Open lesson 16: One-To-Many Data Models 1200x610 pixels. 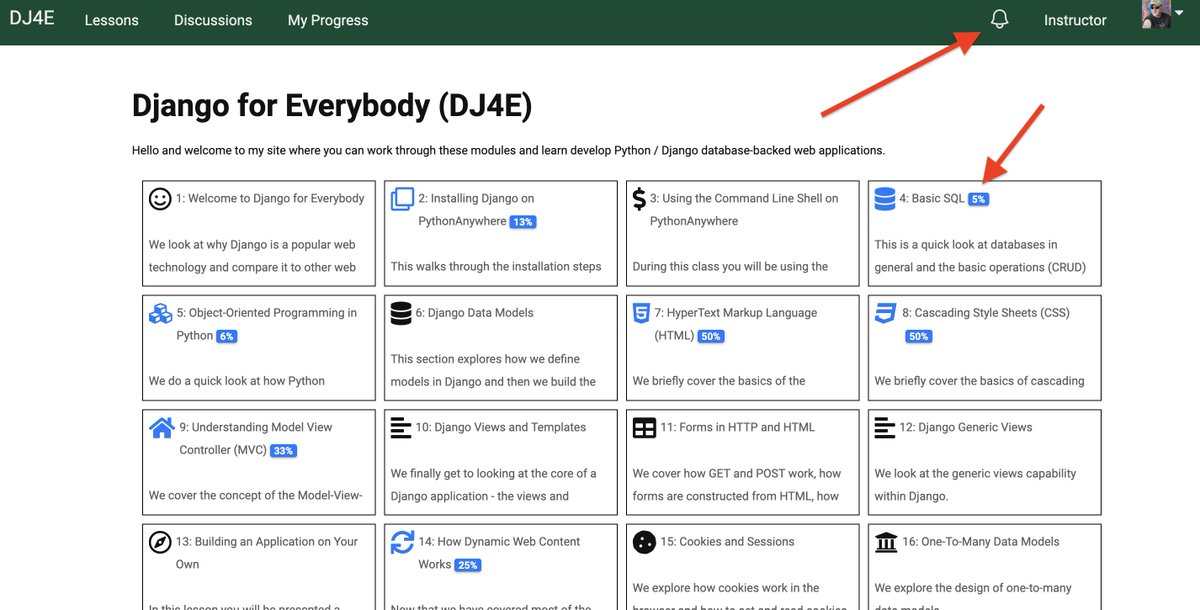point(980,541)
